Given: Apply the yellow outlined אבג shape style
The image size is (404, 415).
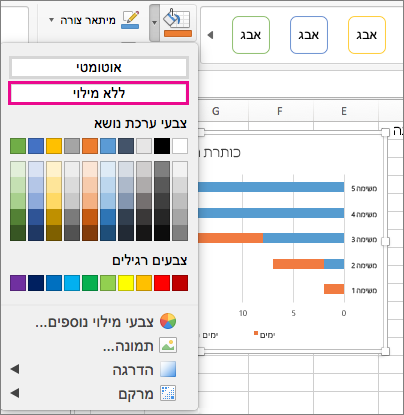Looking at the screenshot, I should tap(367, 35).
